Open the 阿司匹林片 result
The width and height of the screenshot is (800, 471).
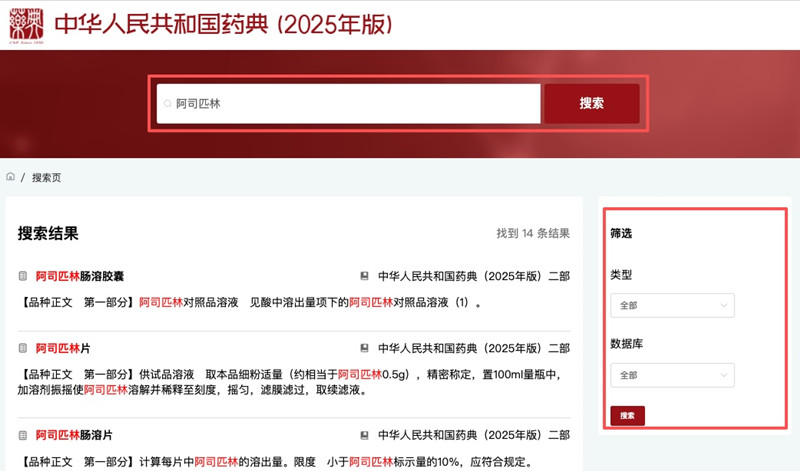(x=63, y=348)
